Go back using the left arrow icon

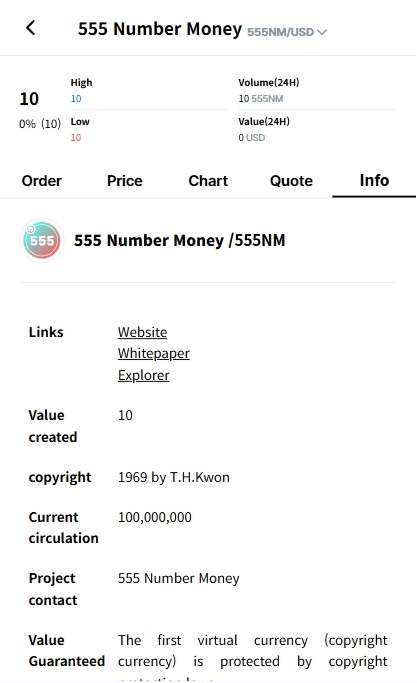tap(30, 28)
